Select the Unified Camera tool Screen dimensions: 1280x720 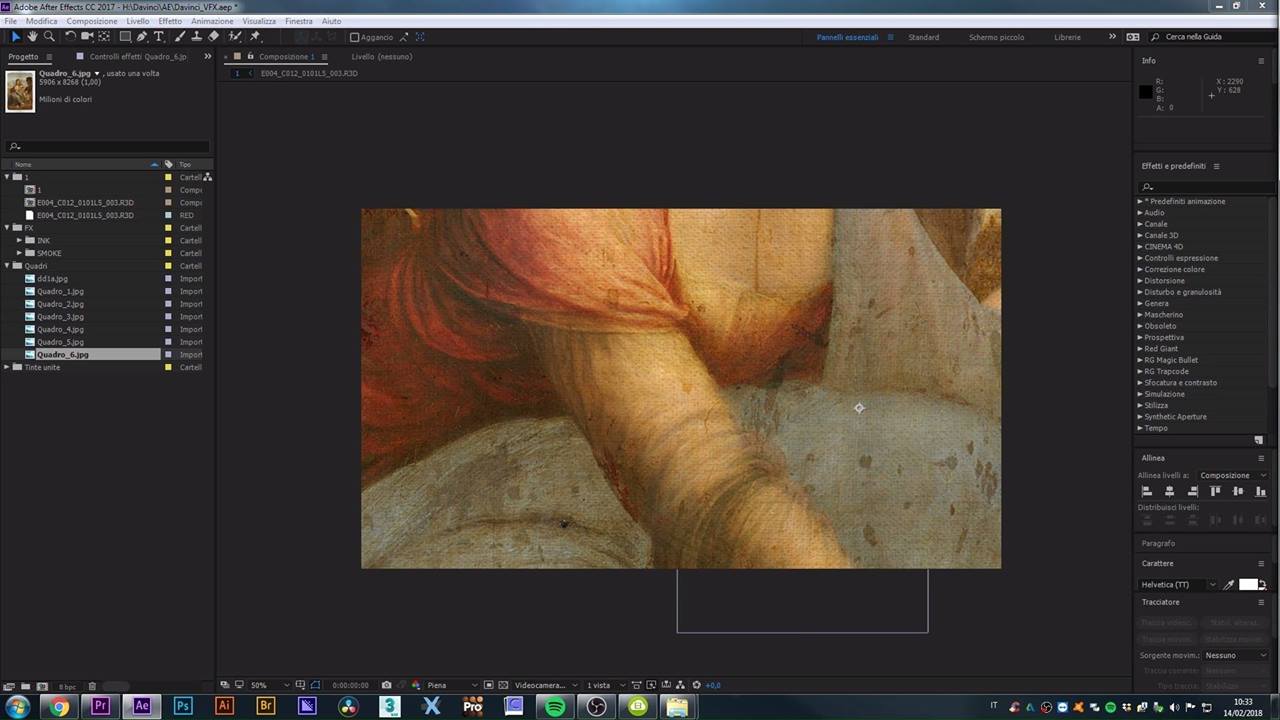click(x=87, y=37)
